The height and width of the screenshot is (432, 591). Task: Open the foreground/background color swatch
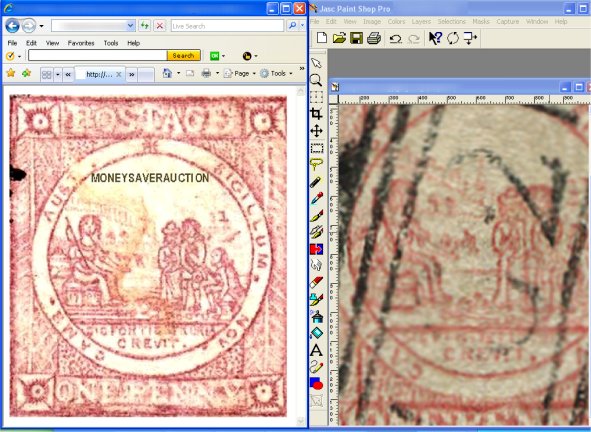[x=316, y=384]
